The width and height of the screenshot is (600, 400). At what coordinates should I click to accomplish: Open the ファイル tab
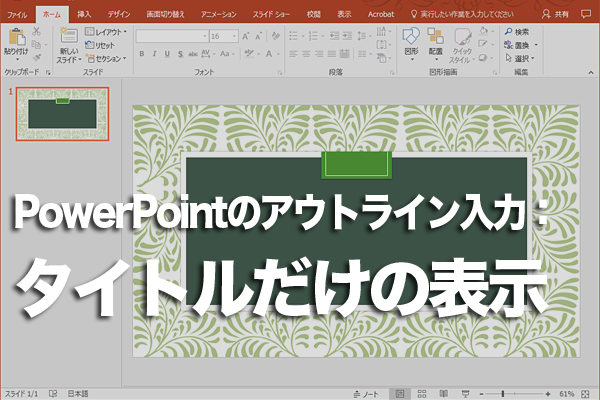click(17, 15)
